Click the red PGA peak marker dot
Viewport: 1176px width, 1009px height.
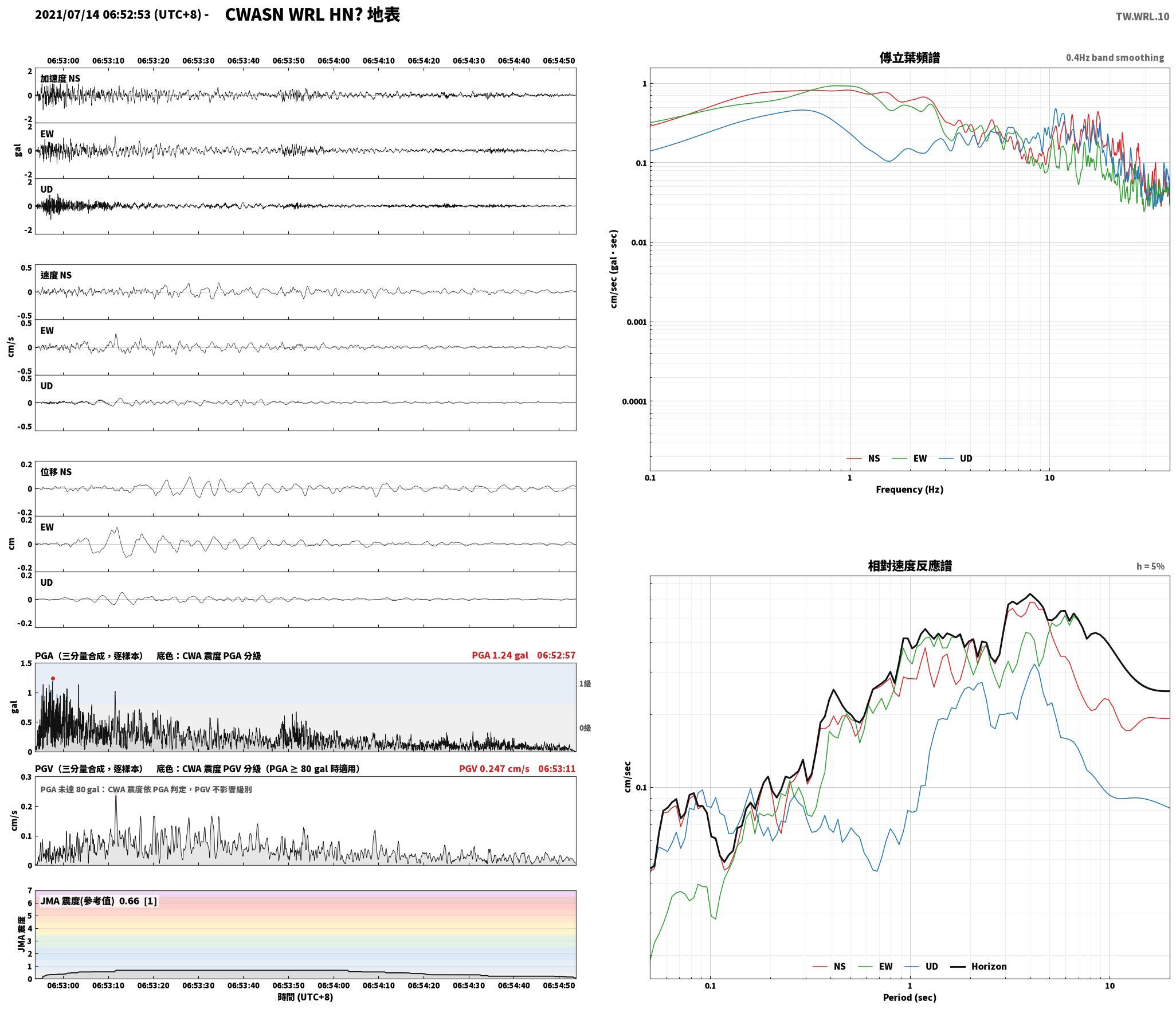(x=53, y=678)
